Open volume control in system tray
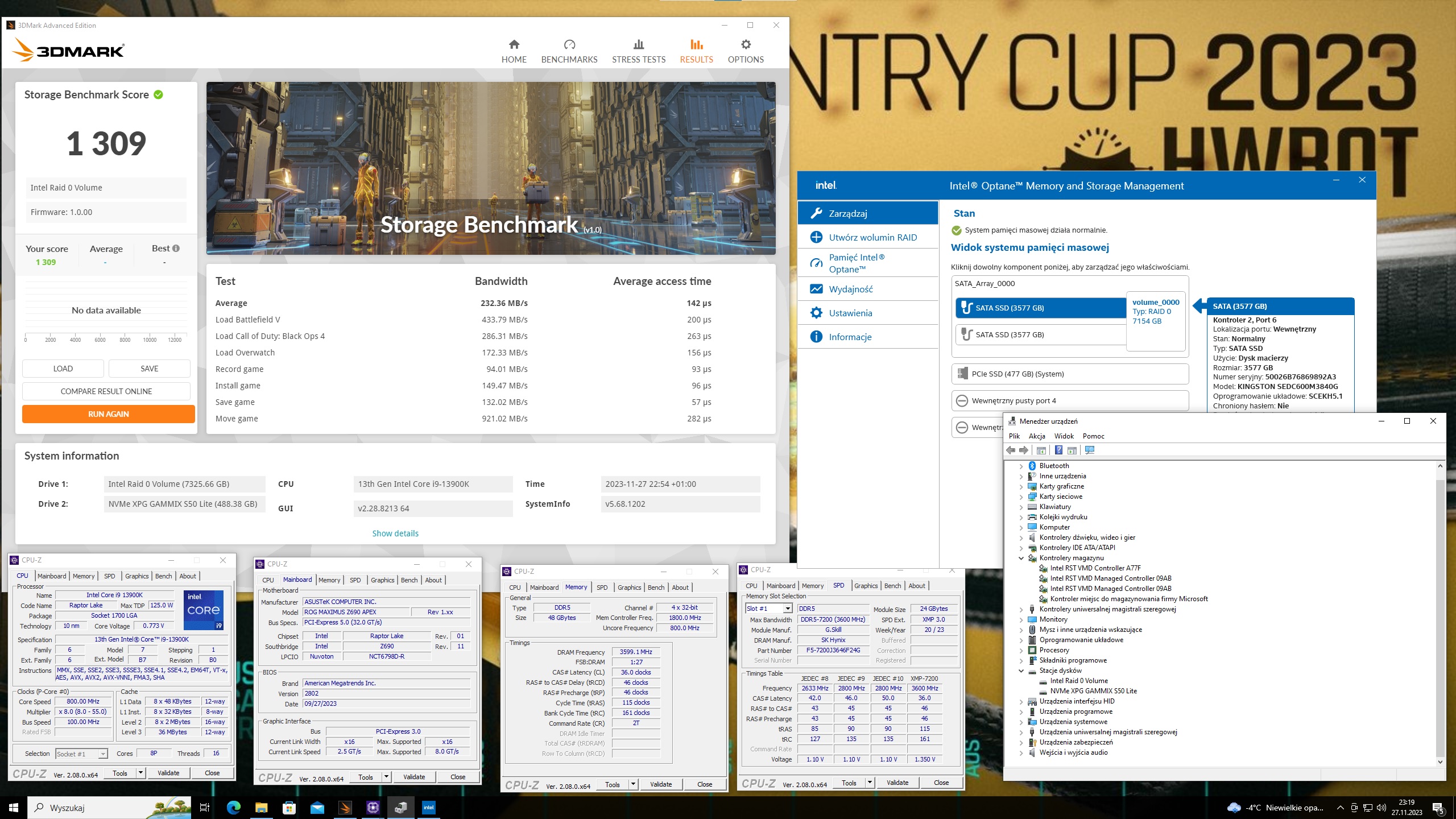 pos(1381,808)
